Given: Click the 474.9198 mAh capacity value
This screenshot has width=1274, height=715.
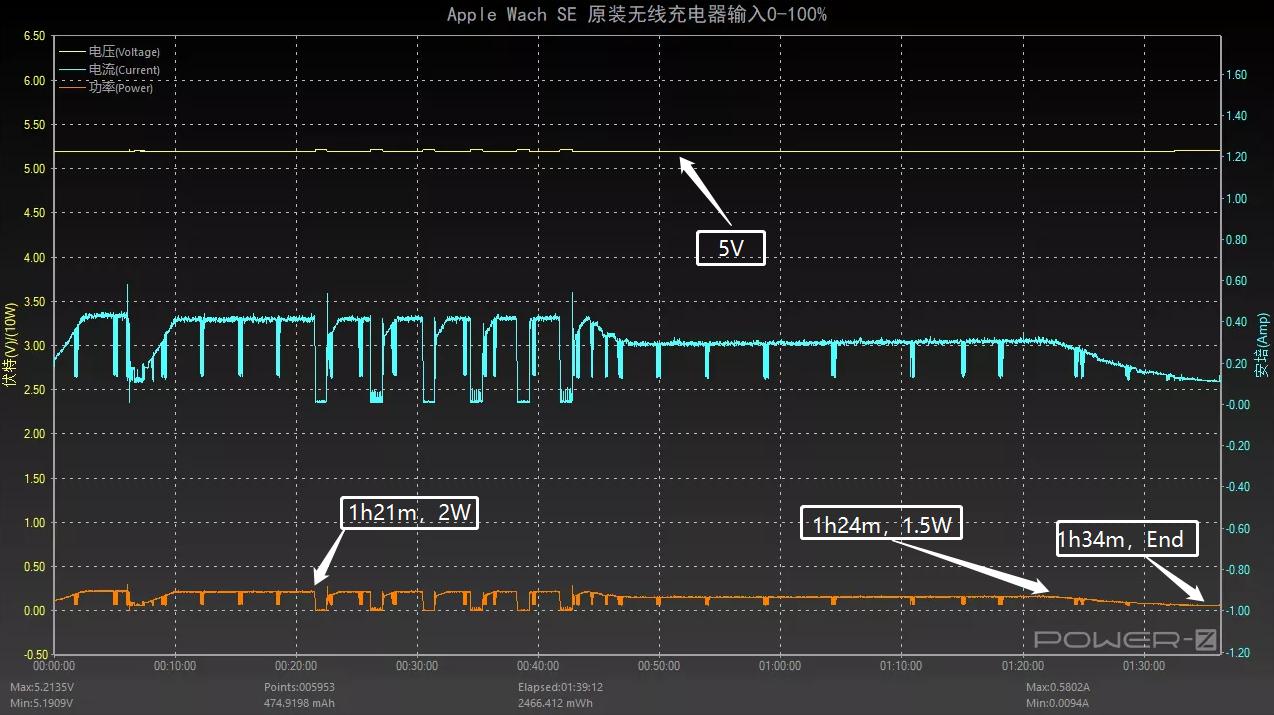Looking at the screenshot, I should click(301, 702).
